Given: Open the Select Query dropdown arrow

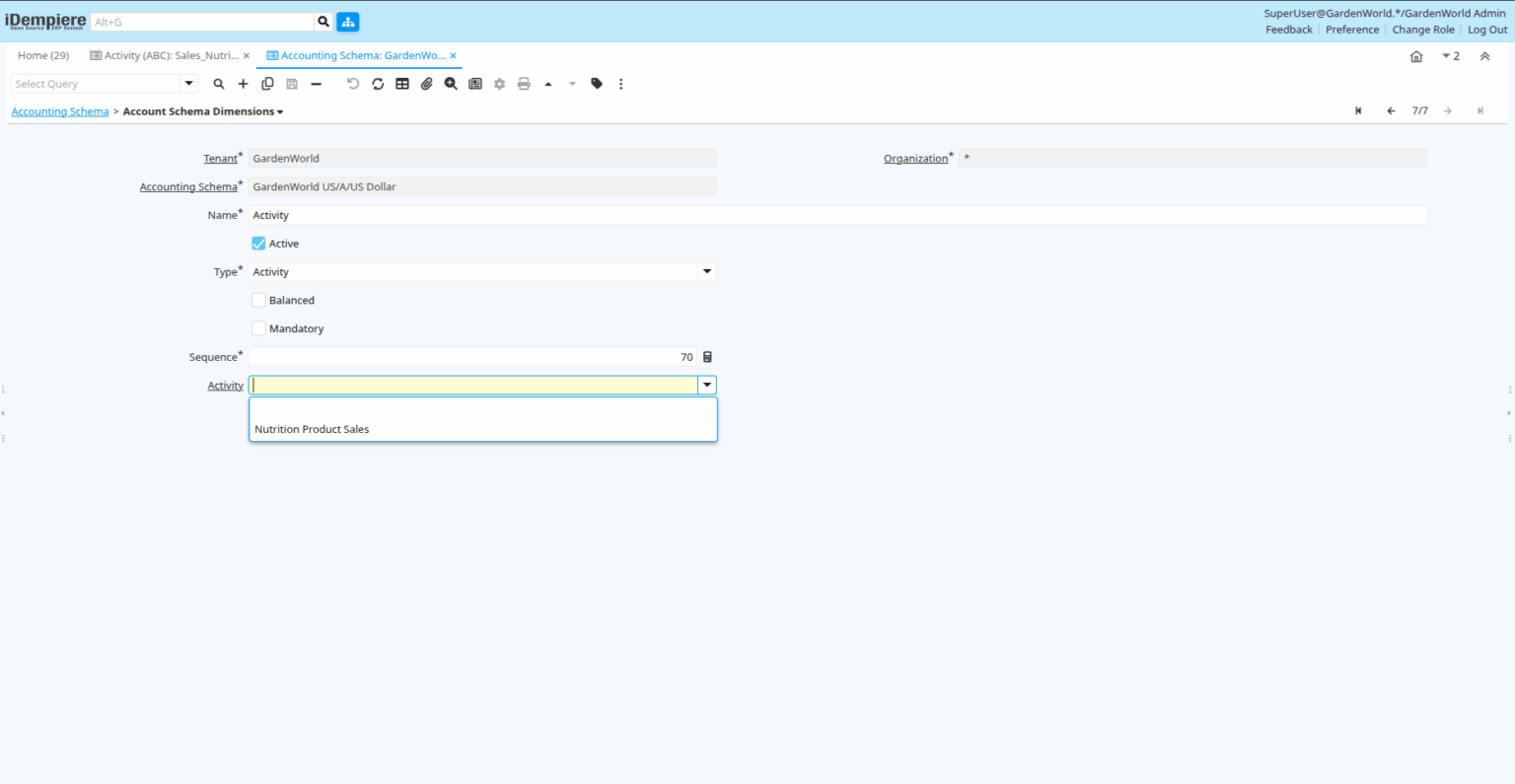Looking at the screenshot, I should coord(189,84).
